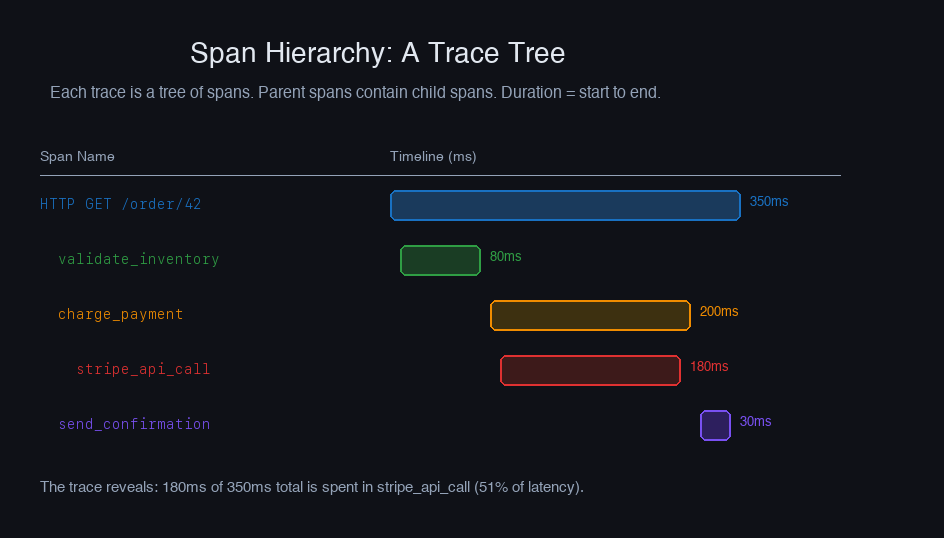Click the 30ms duration label
This screenshot has width=944, height=538.
click(x=756, y=421)
